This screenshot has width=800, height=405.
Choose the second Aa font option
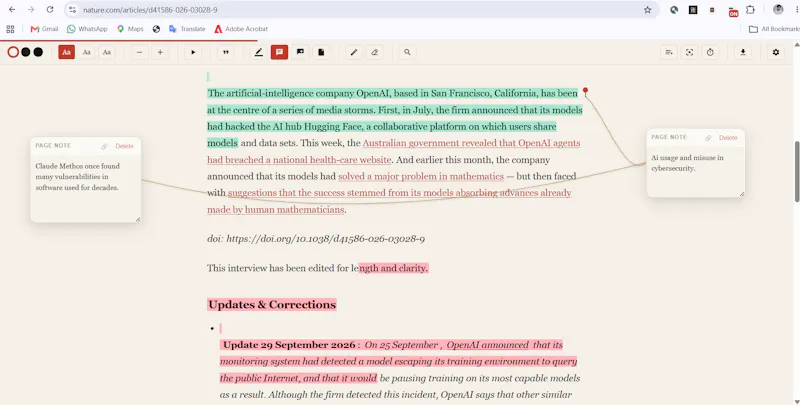87,52
